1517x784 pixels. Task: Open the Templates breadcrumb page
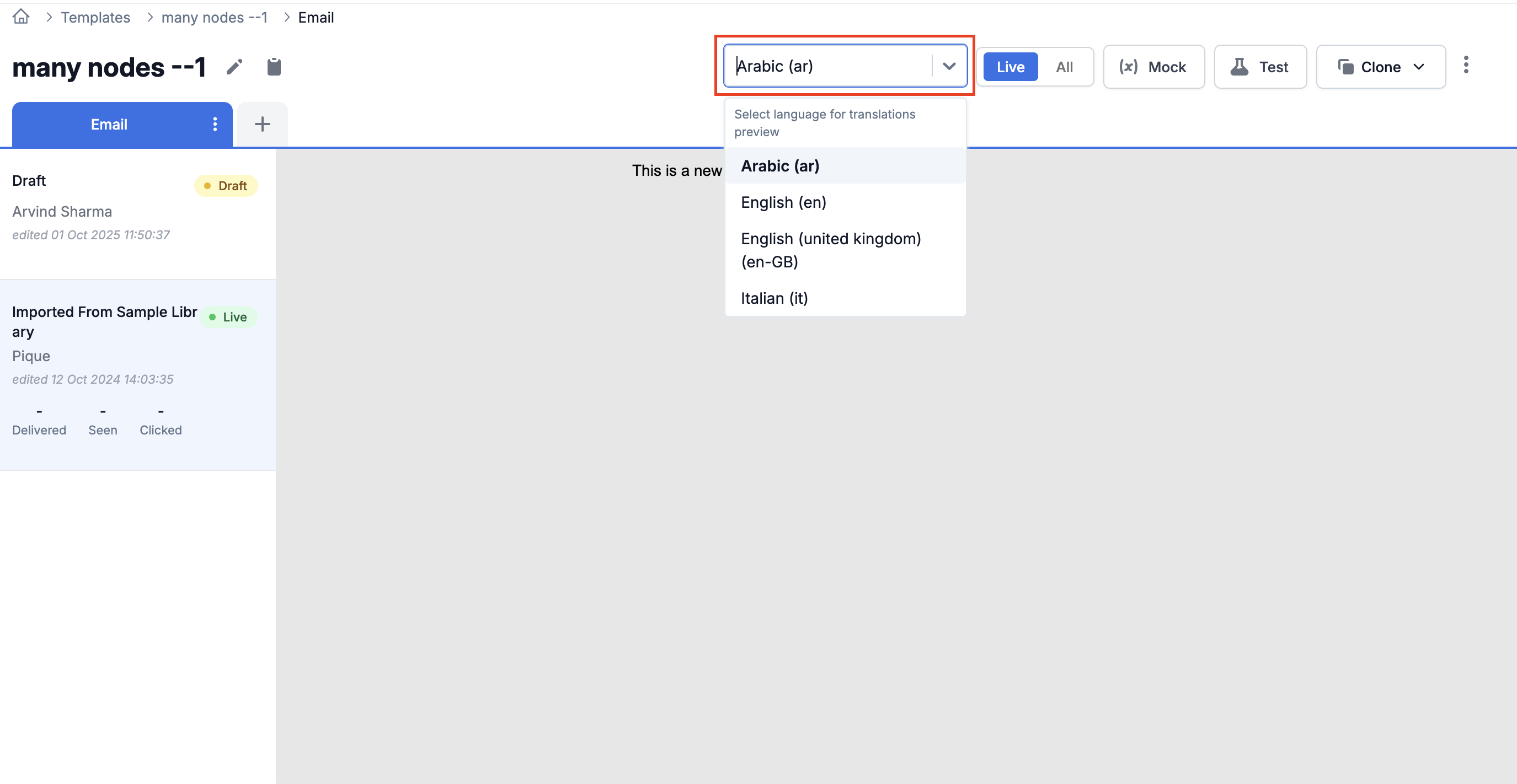point(95,17)
